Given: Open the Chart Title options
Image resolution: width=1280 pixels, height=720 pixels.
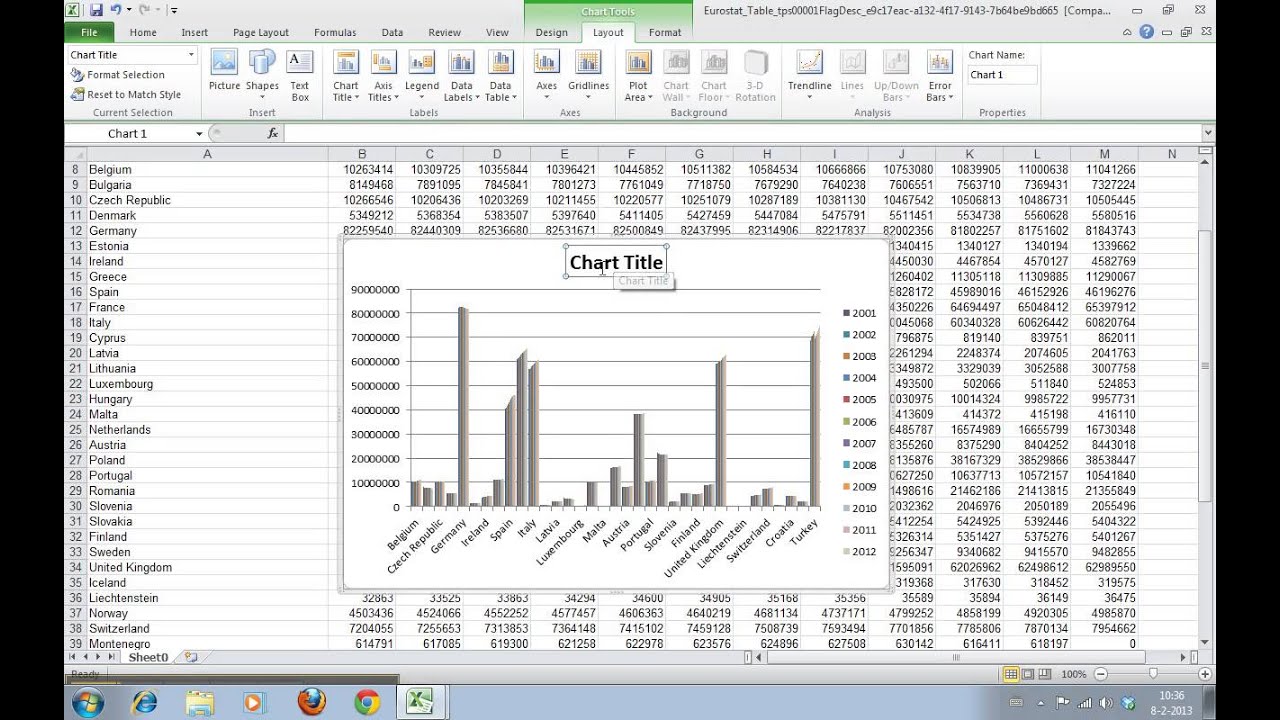Looking at the screenshot, I should point(346,75).
